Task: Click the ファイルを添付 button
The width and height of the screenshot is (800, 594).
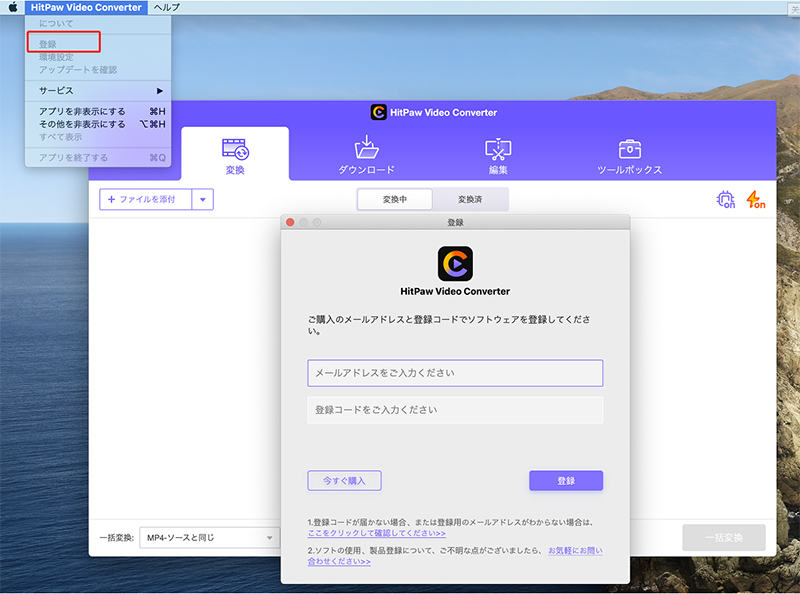Action: (x=146, y=200)
